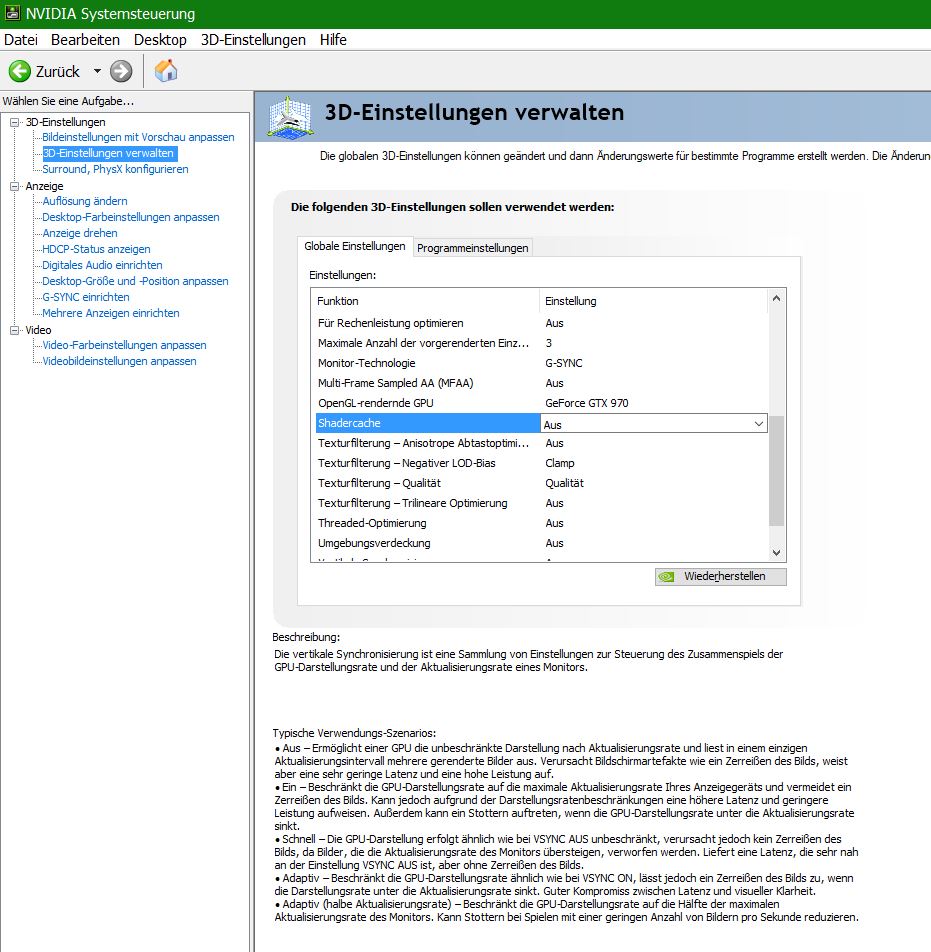Open Desktop-Größe und -Position anpassen

(135, 281)
